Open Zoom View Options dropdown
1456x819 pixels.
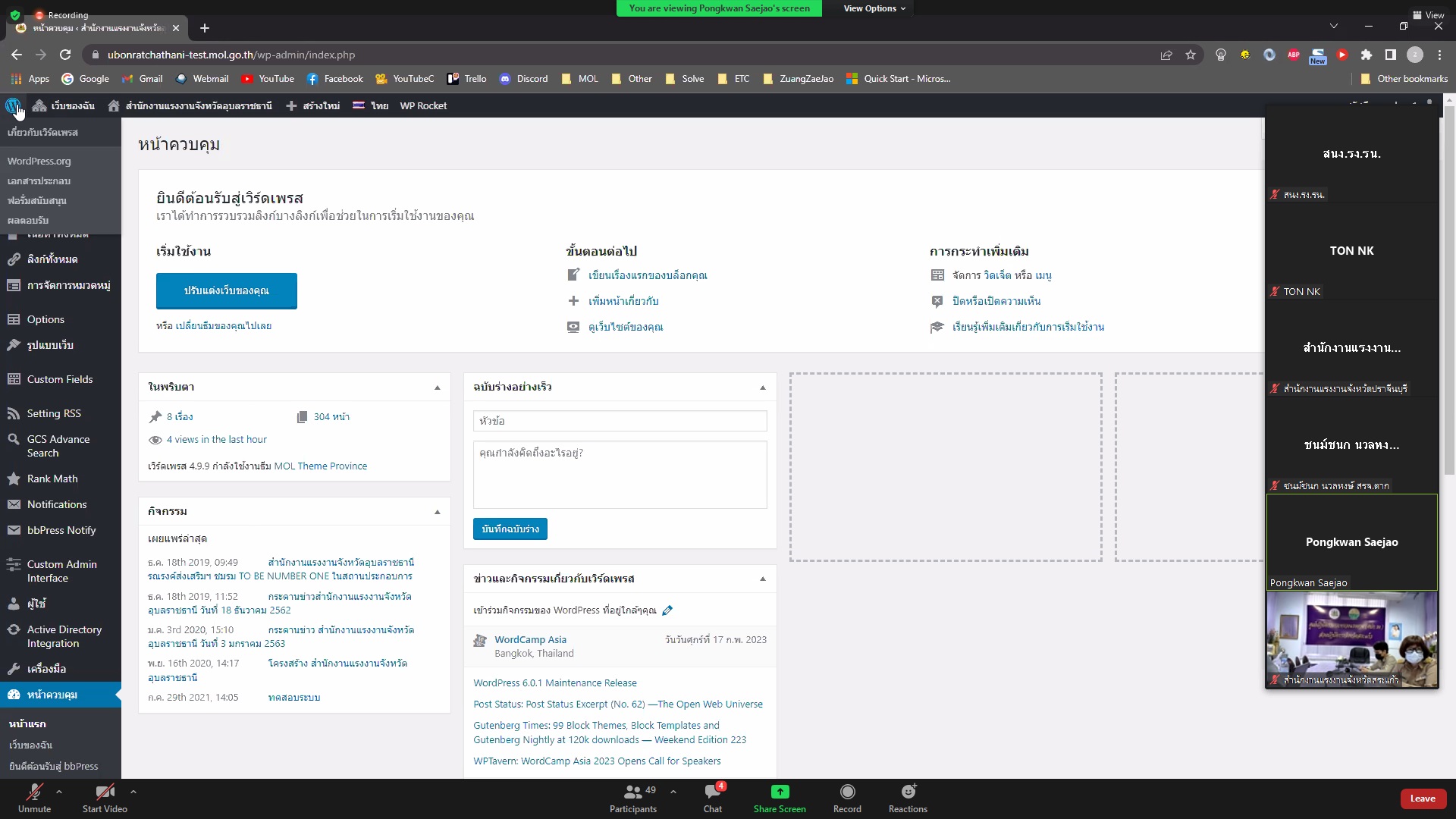click(874, 8)
